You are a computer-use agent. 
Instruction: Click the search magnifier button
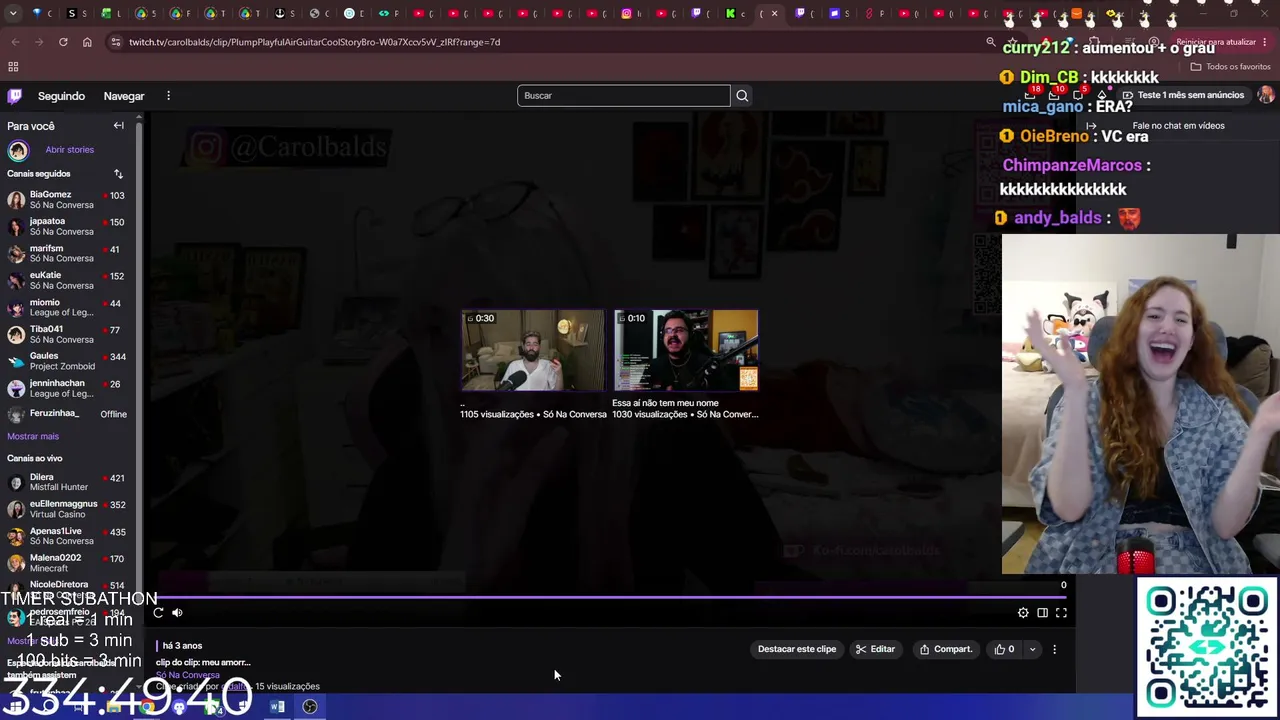pyautogui.click(x=742, y=96)
